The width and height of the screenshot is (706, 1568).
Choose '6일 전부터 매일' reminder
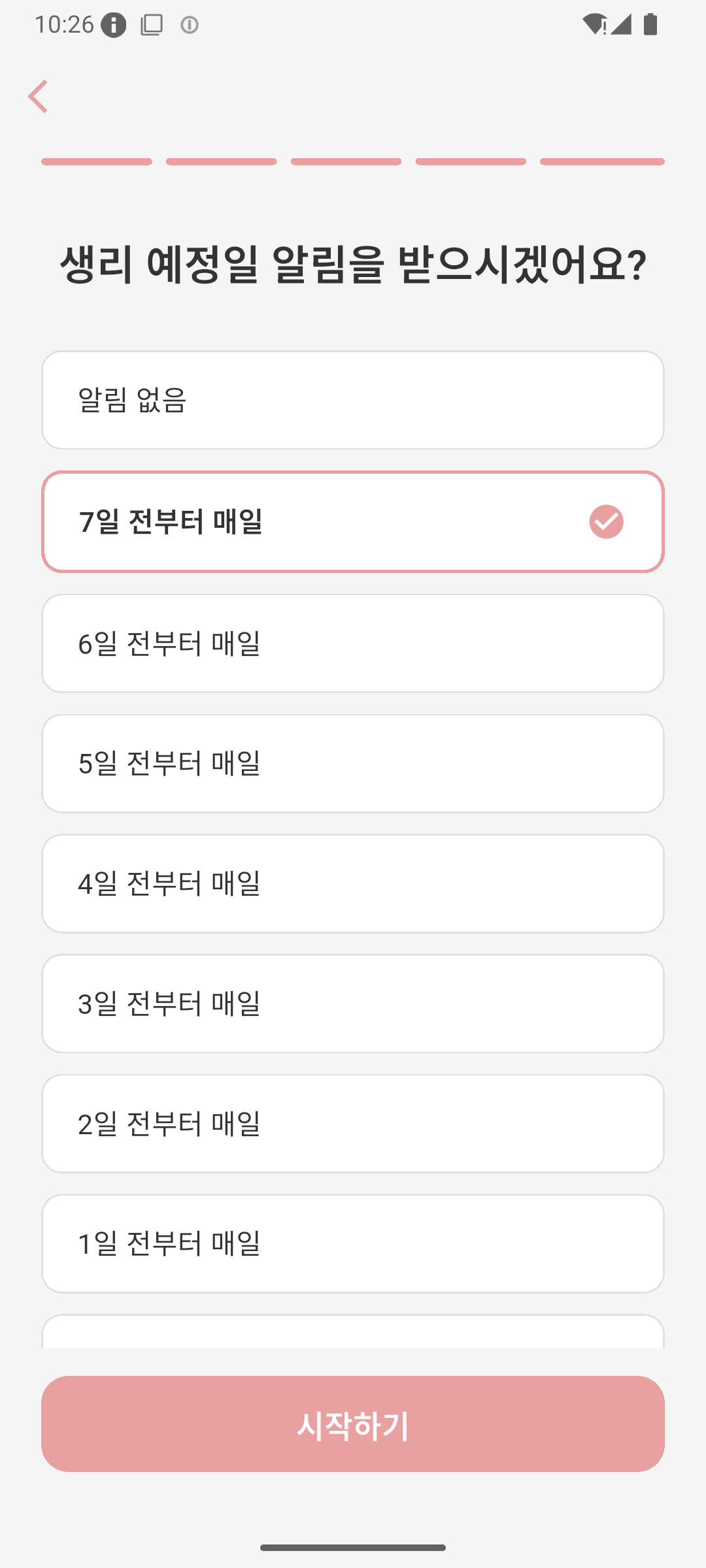point(353,644)
